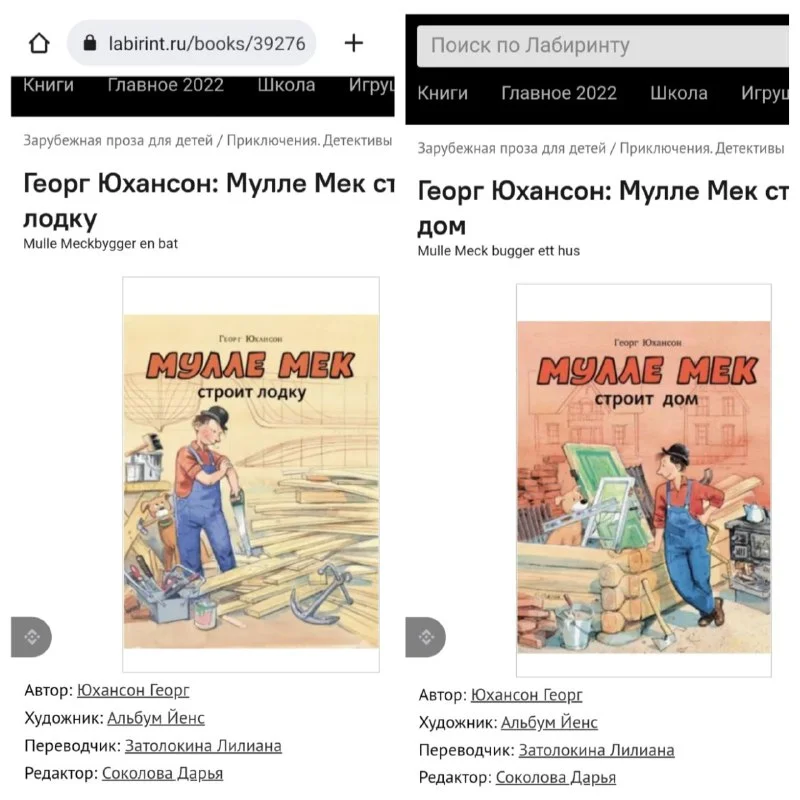This screenshot has height=800, width=800.
Task: Tap floating gray widget icon on right page
Action: (x=426, y=637)
